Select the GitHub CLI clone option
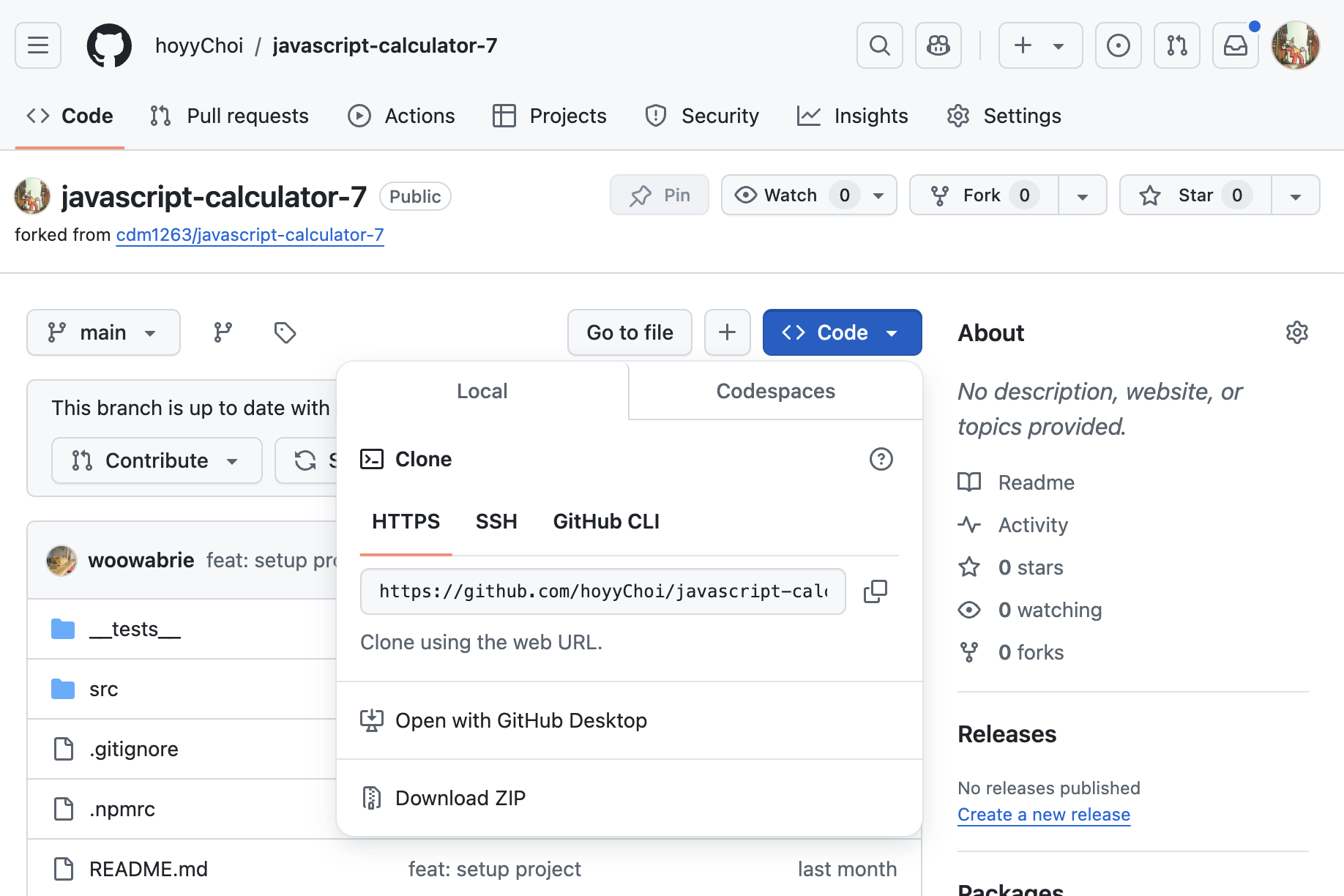The height and width of the screenshot is (896, 1344). coord(606,521)
